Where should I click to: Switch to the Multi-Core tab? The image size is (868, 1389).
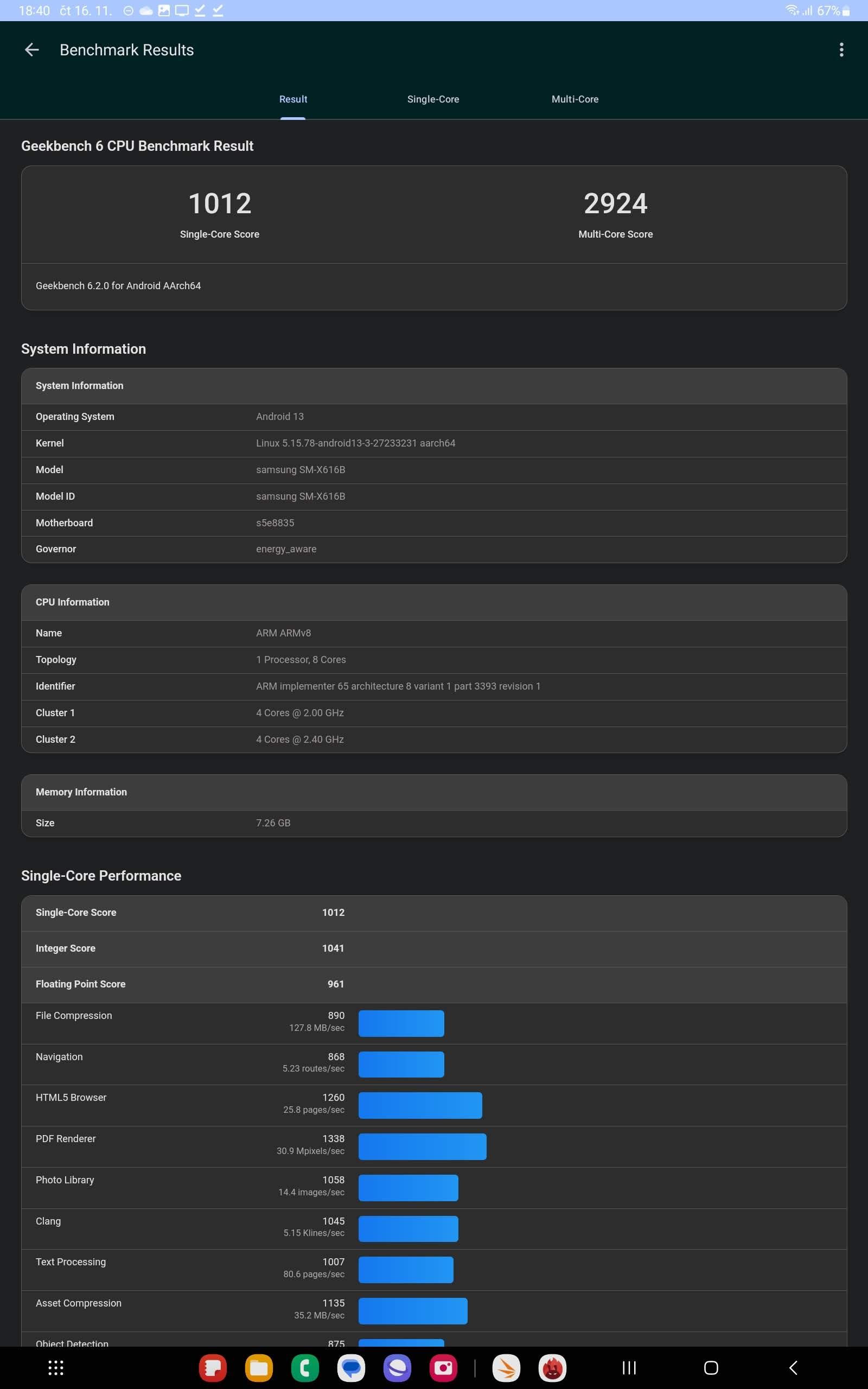575,99
